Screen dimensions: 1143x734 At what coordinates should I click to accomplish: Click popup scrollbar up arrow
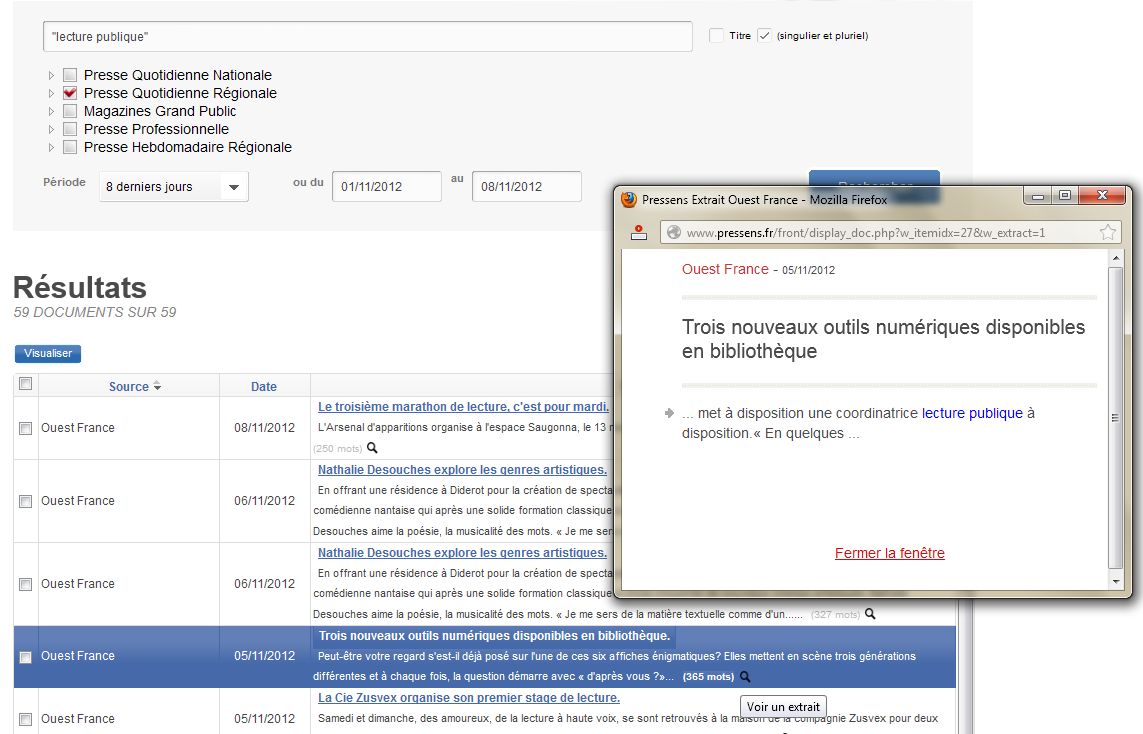(x=1115, y=258)
